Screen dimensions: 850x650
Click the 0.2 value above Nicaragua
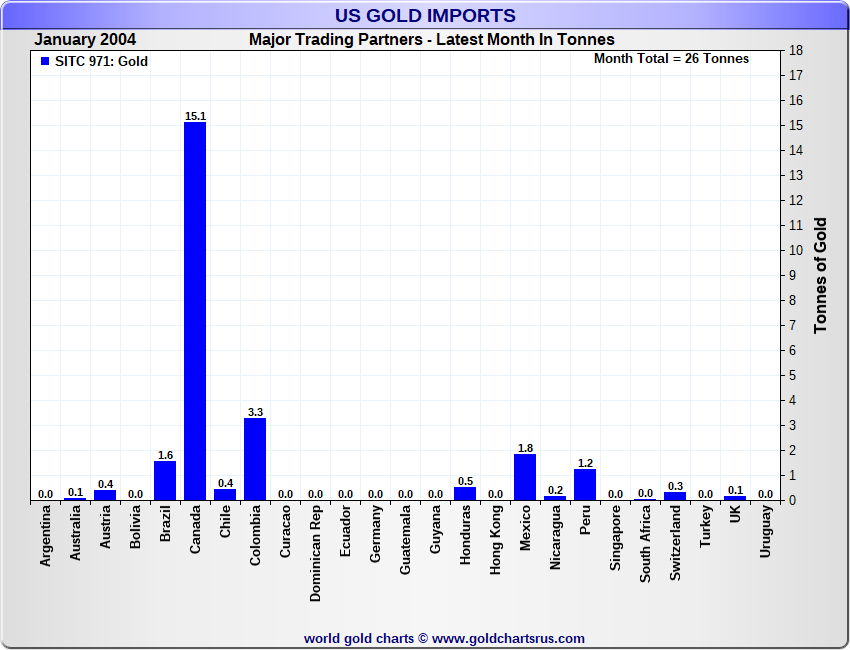tap(555, 490)
